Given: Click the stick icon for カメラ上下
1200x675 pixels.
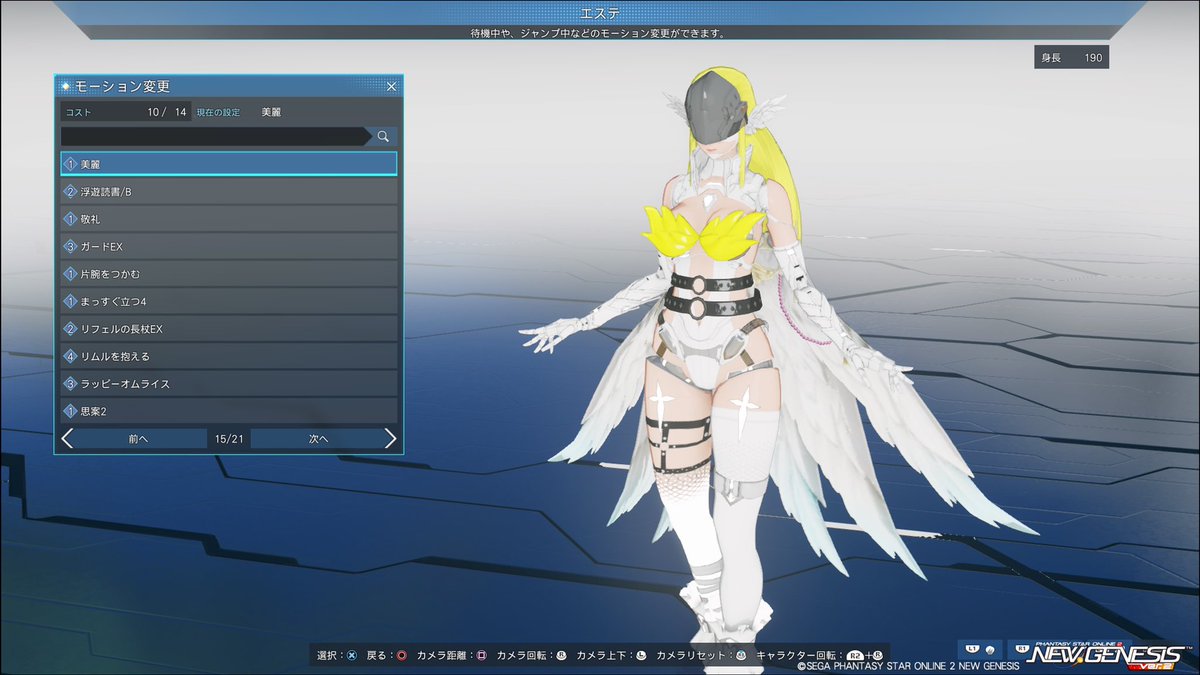Looking at the screenshot, I should 641,656.
